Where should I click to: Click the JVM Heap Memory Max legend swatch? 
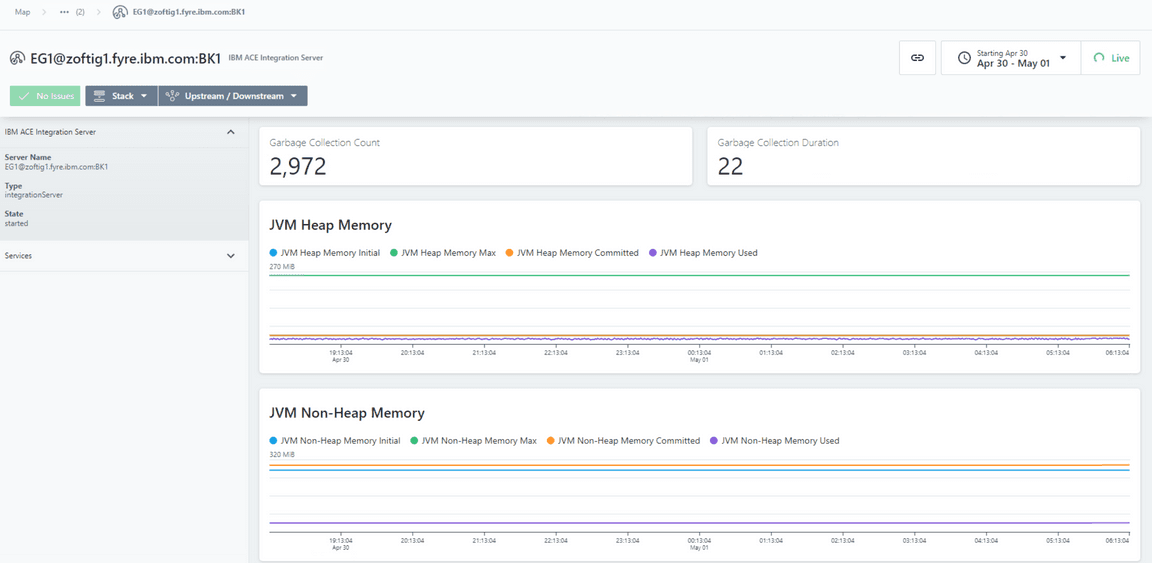394,253
